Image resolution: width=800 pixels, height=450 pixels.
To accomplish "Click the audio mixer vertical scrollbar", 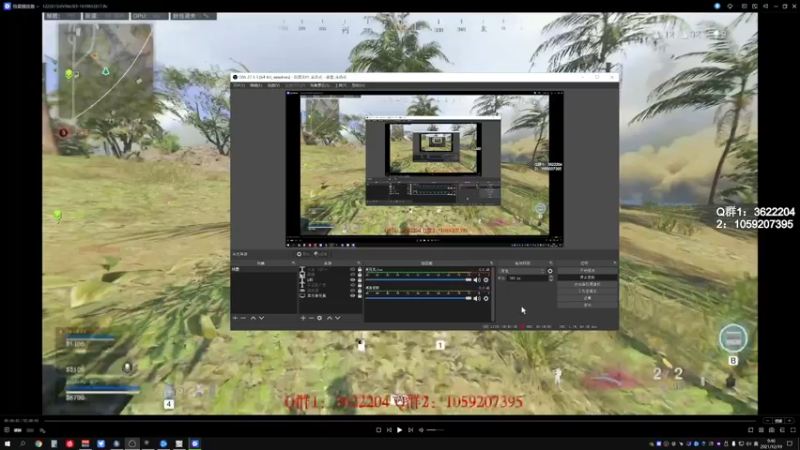I will pos(492,294).
